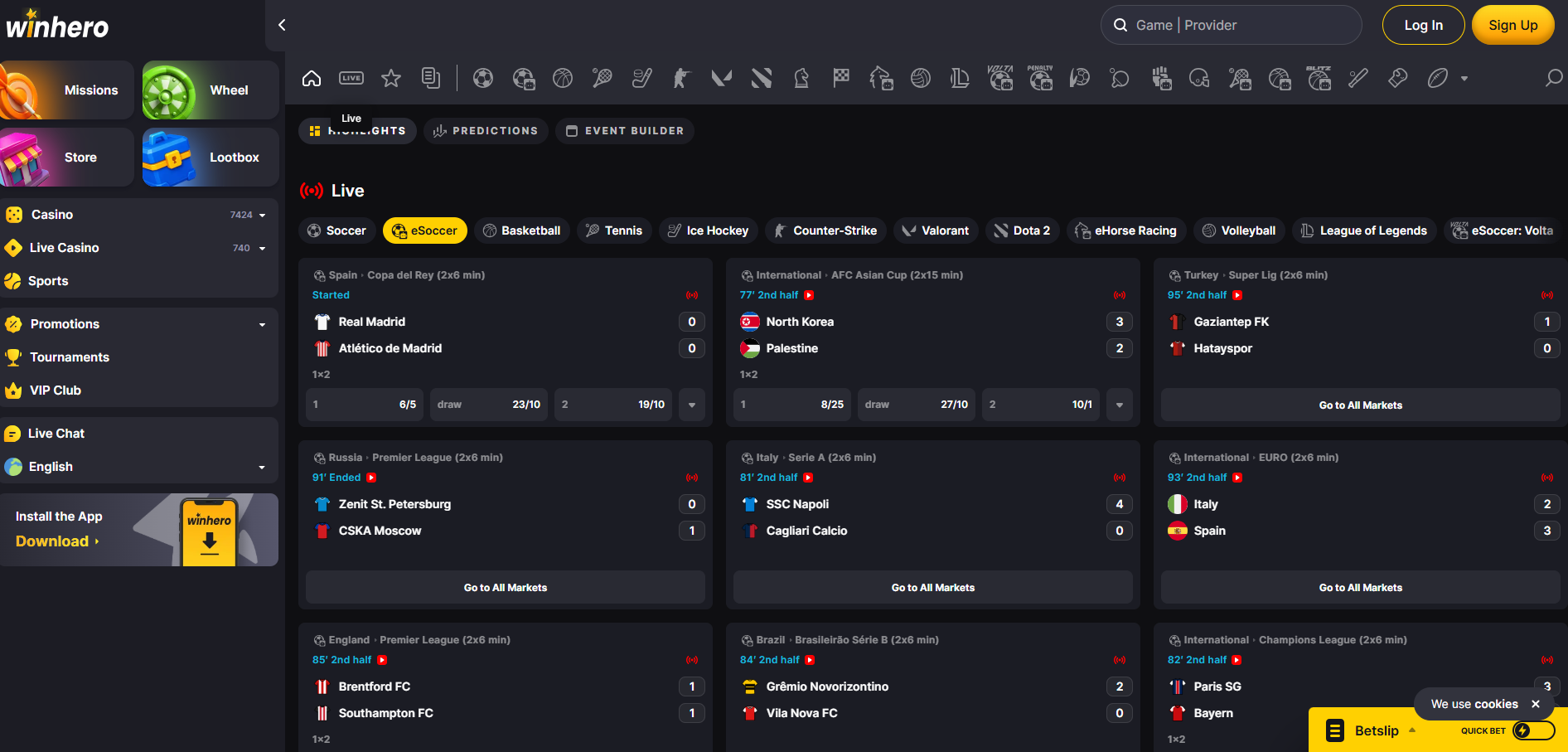Switch to the Event Builder tab
1568x752 pixels.
click(x=625, y=131)
